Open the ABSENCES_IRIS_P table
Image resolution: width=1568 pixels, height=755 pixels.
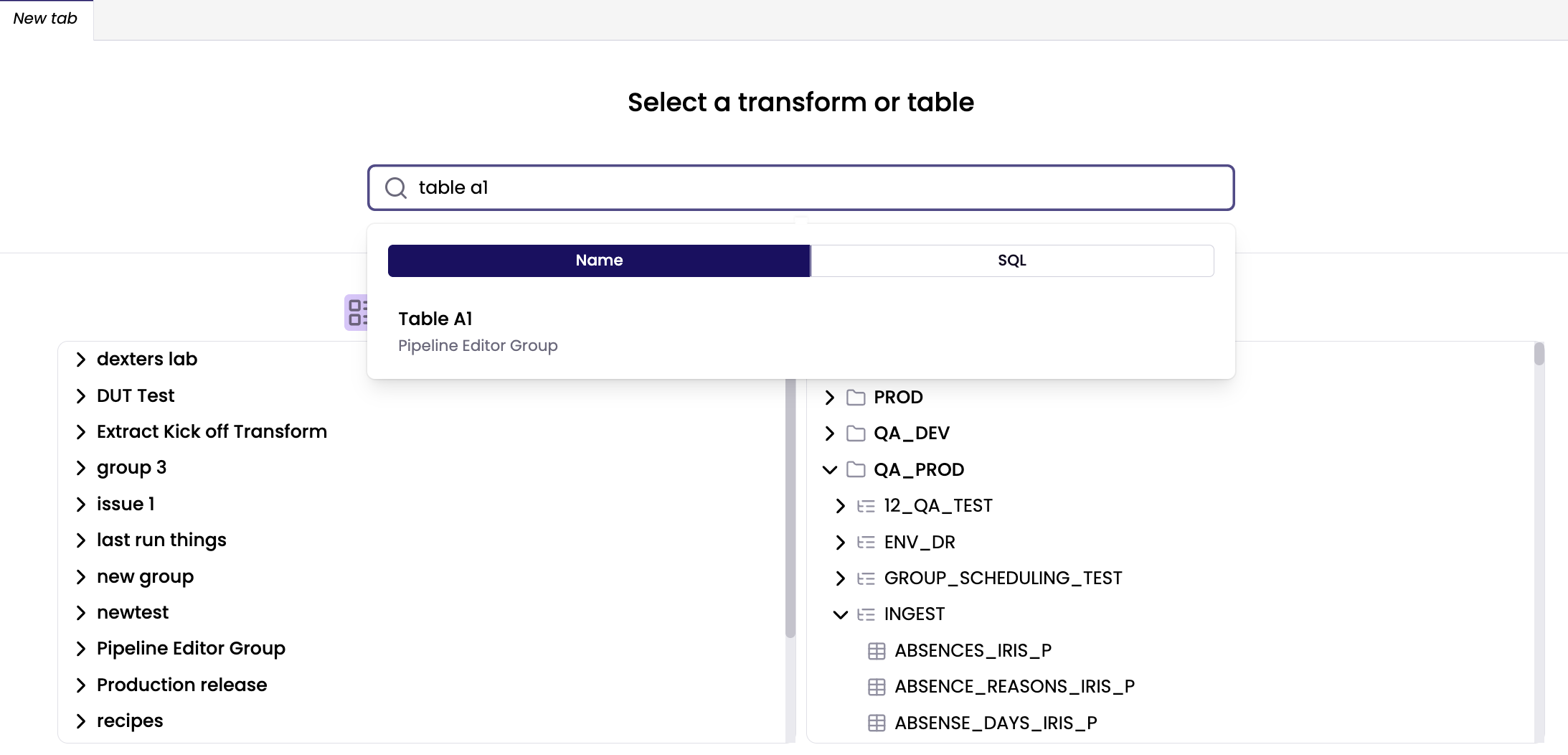pos(973,651)
